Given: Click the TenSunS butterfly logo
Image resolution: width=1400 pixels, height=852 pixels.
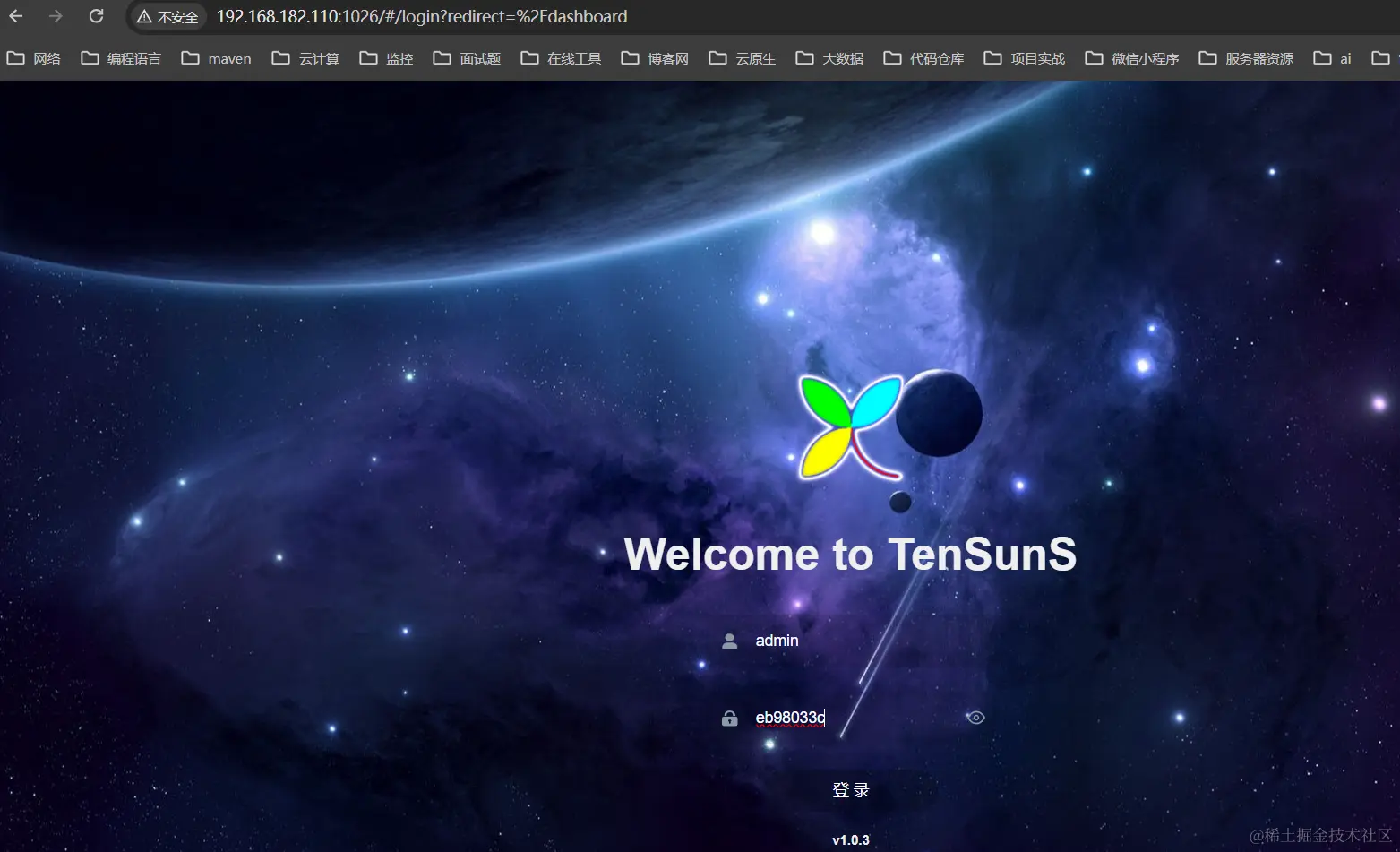Looking at the screenshot, I should pyautogui.click(x=851, y=426).
